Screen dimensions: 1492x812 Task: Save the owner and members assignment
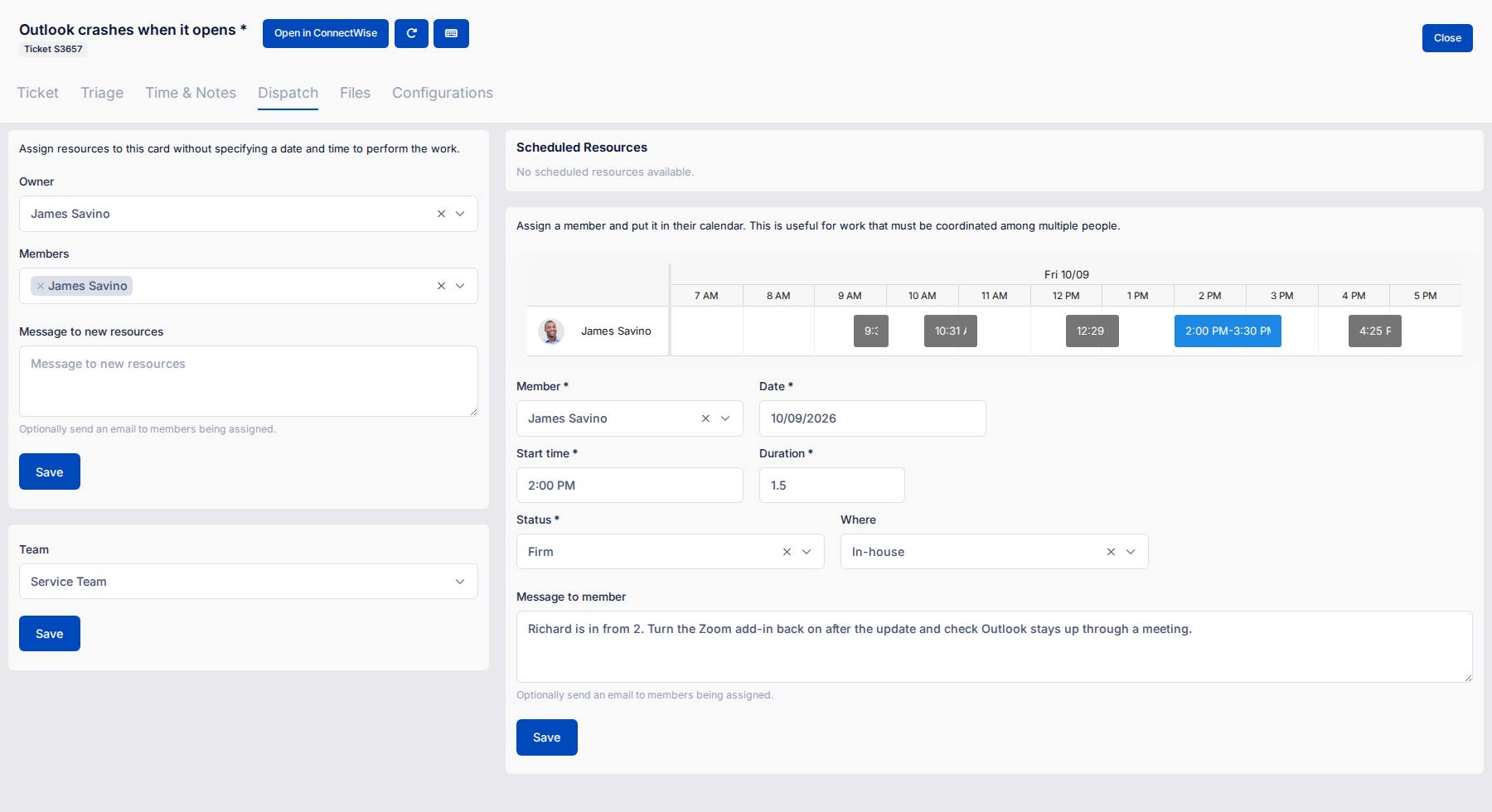pos(50,471)
